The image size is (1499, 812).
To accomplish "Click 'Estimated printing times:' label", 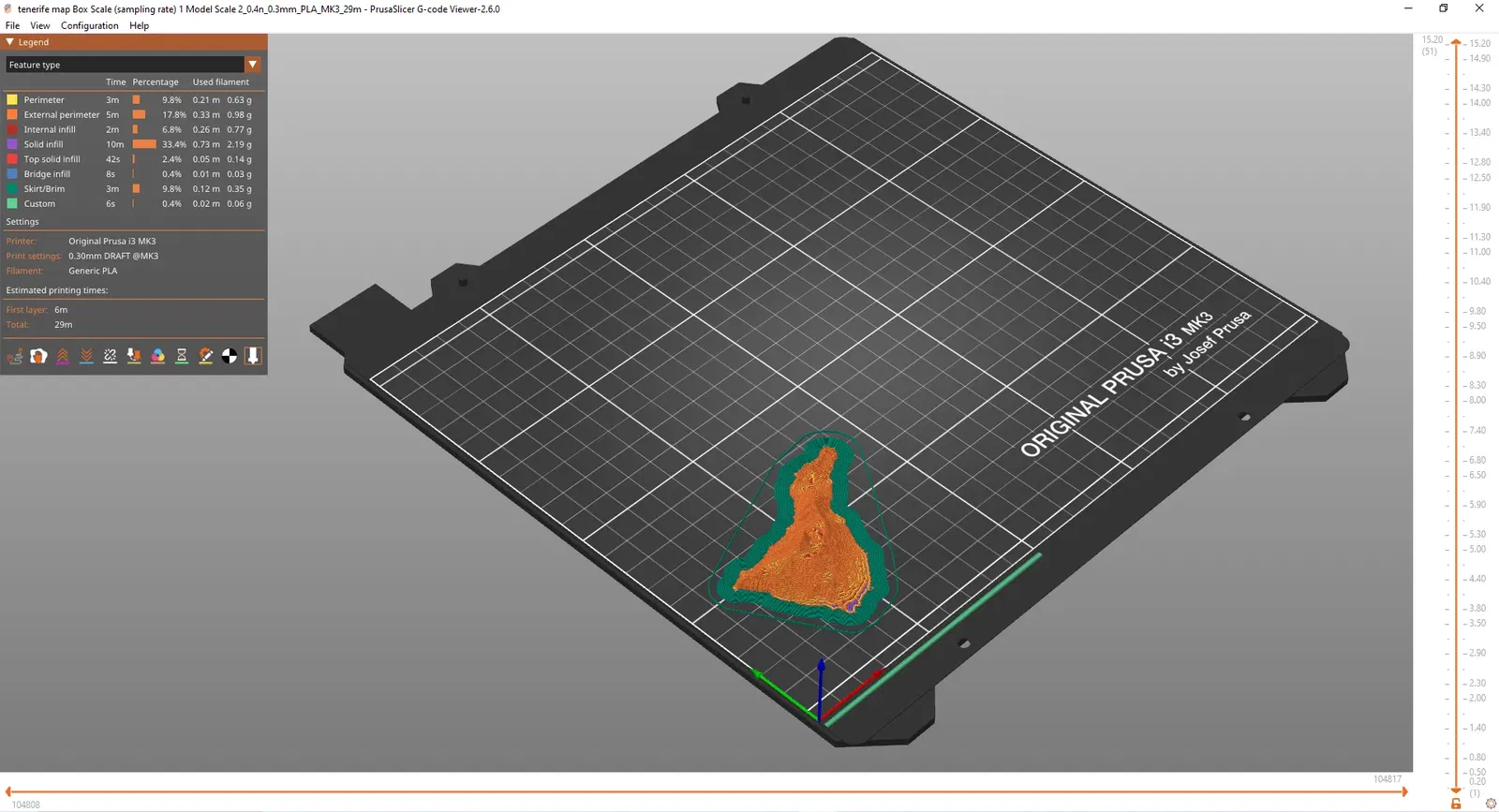I will coord(57,290).
